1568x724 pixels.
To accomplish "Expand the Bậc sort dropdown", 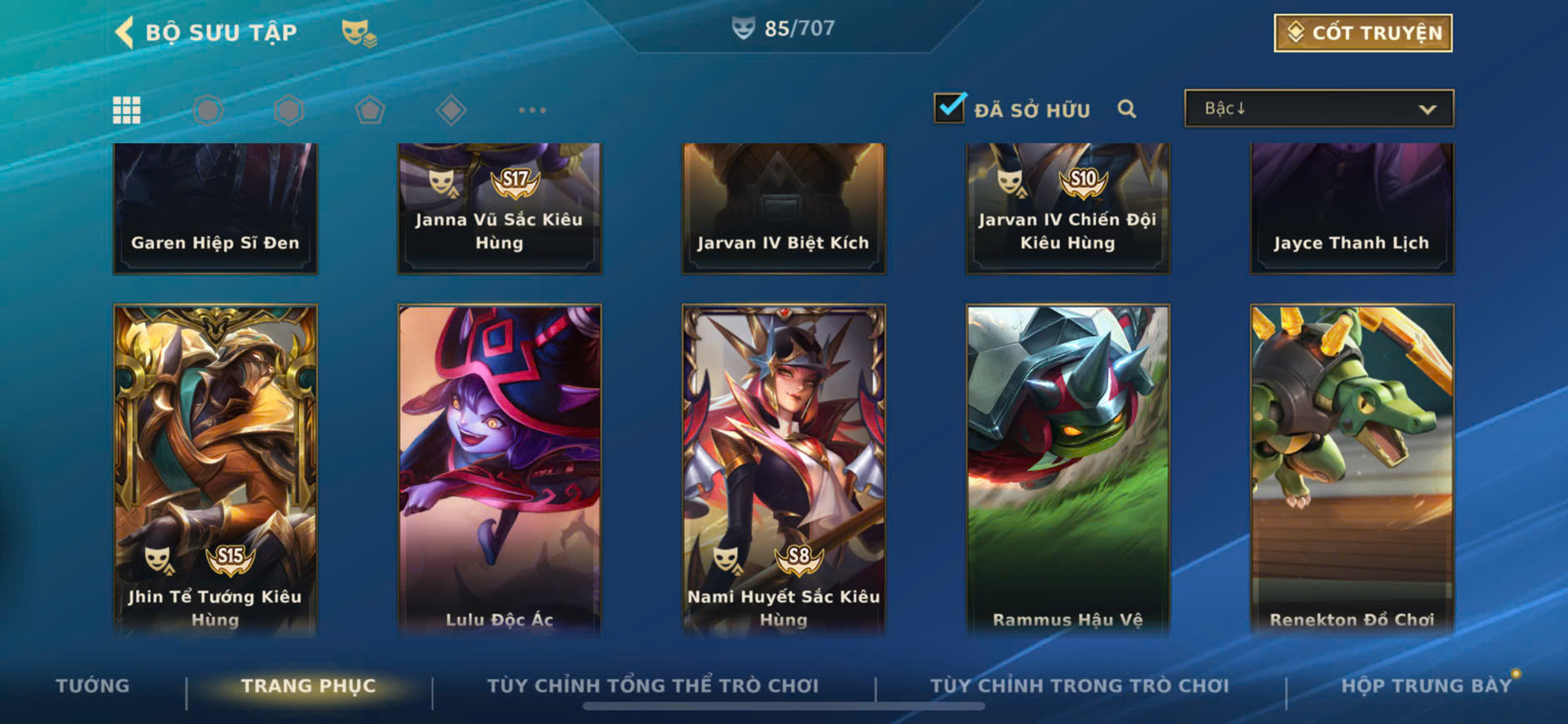I will pos(1319,108).
